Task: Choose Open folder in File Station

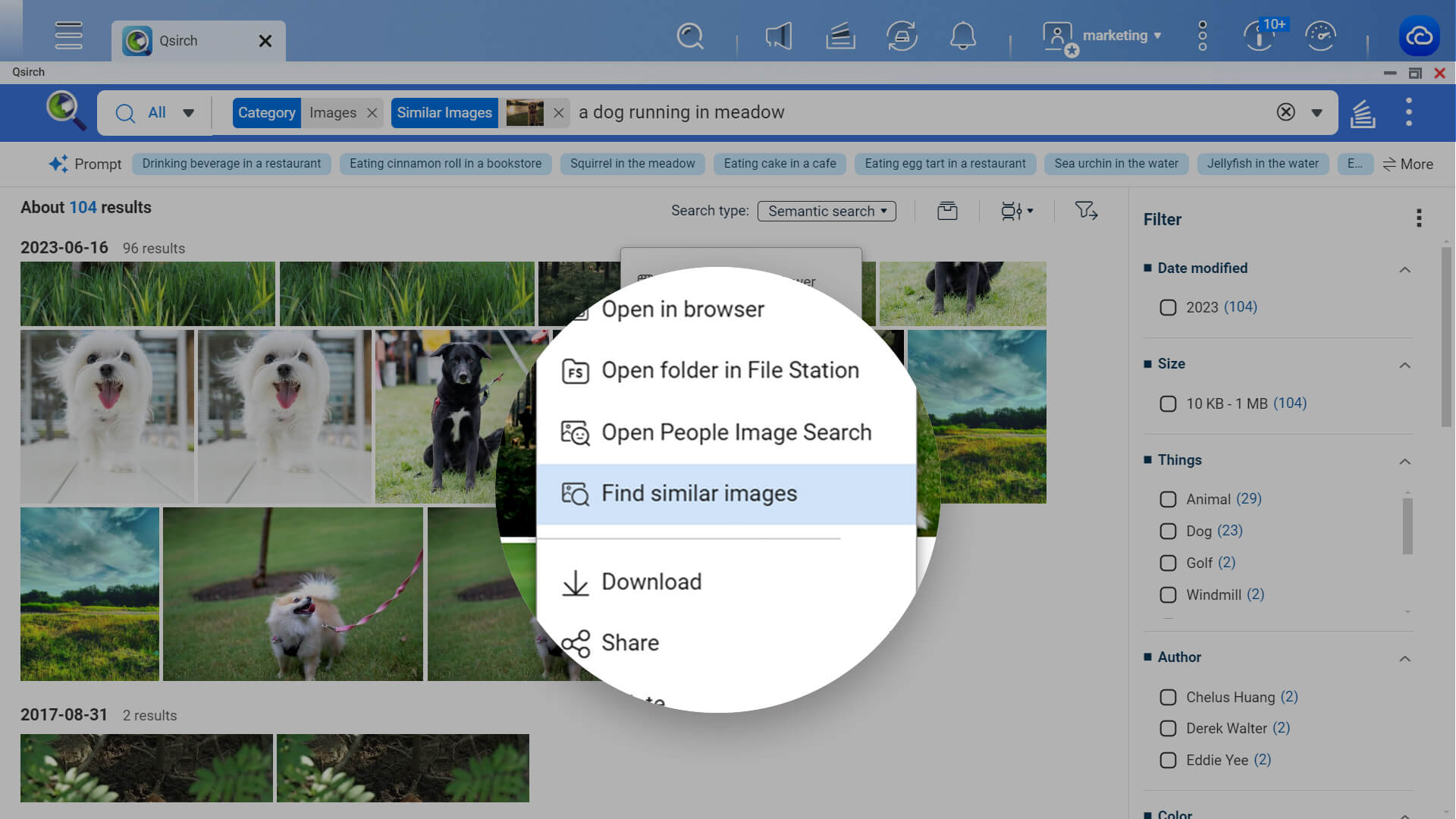Action: [x=730, y=371]
